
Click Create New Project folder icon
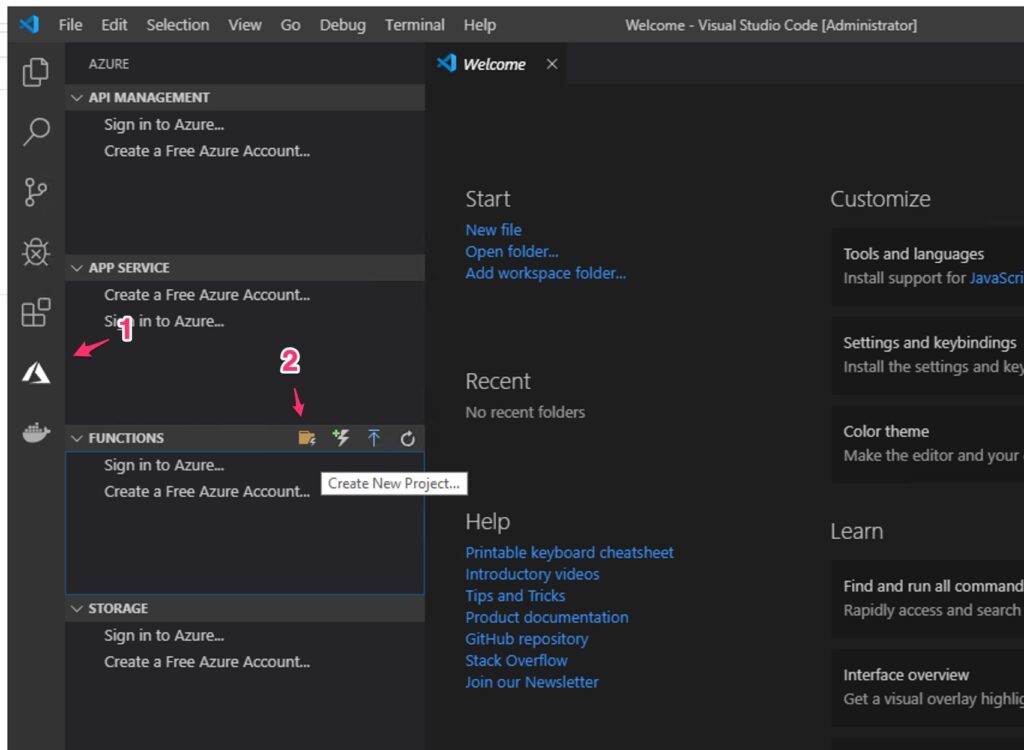click(307, 438)
